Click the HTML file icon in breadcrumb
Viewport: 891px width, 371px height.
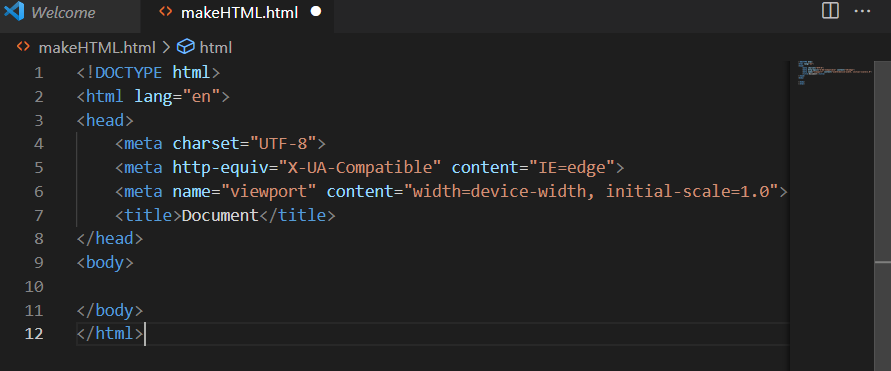coord(23,47)
